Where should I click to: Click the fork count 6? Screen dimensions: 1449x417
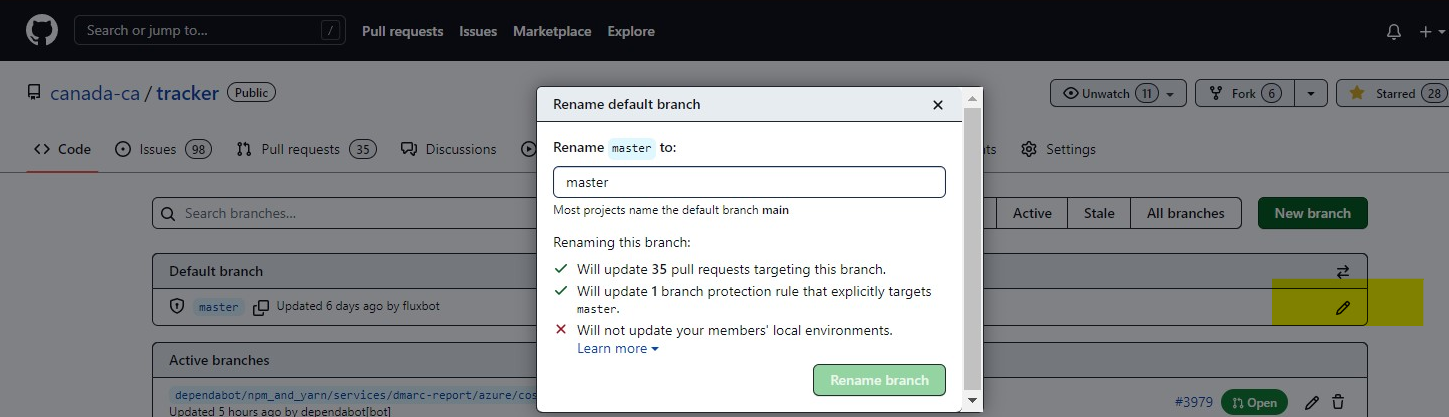pyautogui.click(x=1271, y=93)
